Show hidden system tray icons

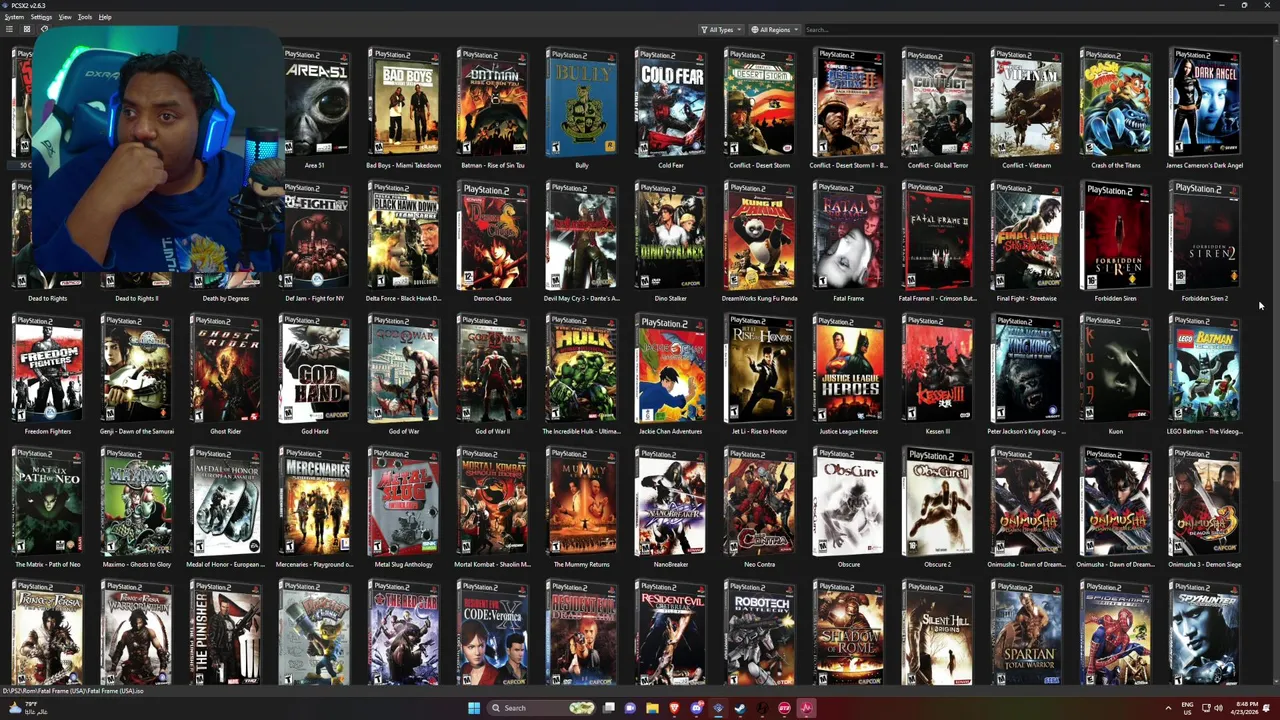tap(1168, 708)
